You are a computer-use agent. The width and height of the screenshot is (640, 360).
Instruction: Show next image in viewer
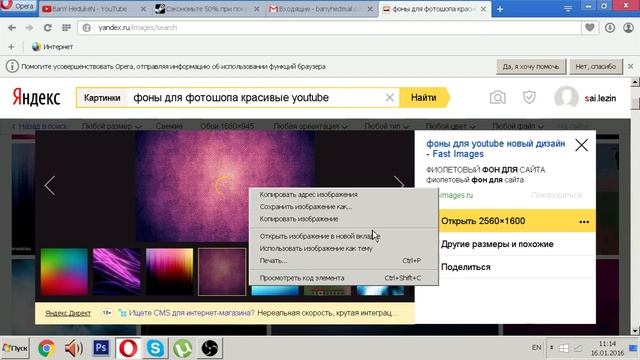point(399,184)
